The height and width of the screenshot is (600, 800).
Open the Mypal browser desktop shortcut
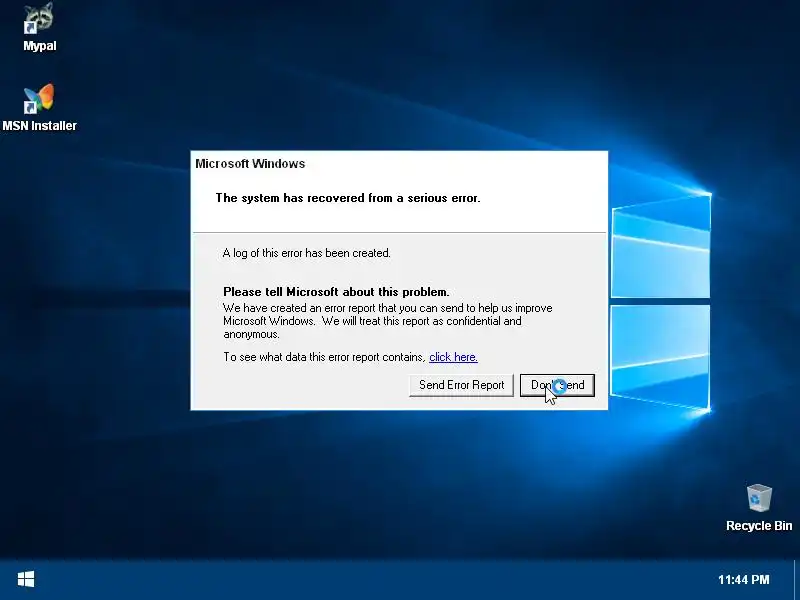click(39, 27)
